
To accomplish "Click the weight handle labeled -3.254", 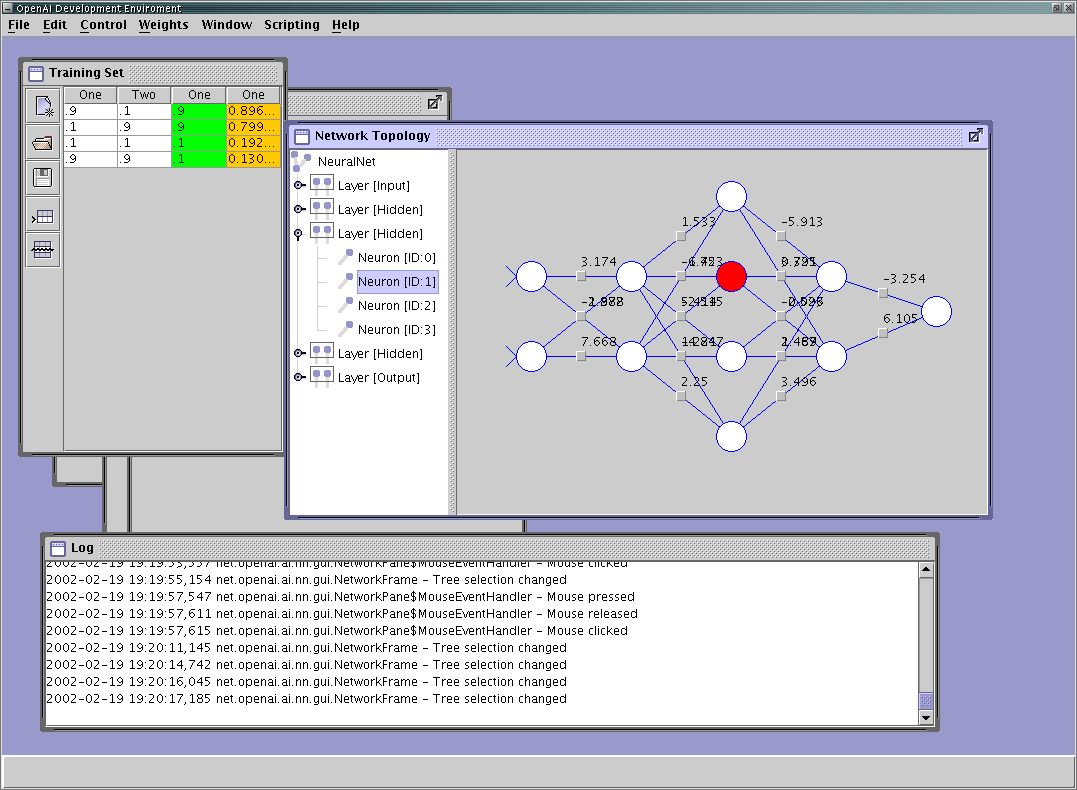I will (883, 294).
